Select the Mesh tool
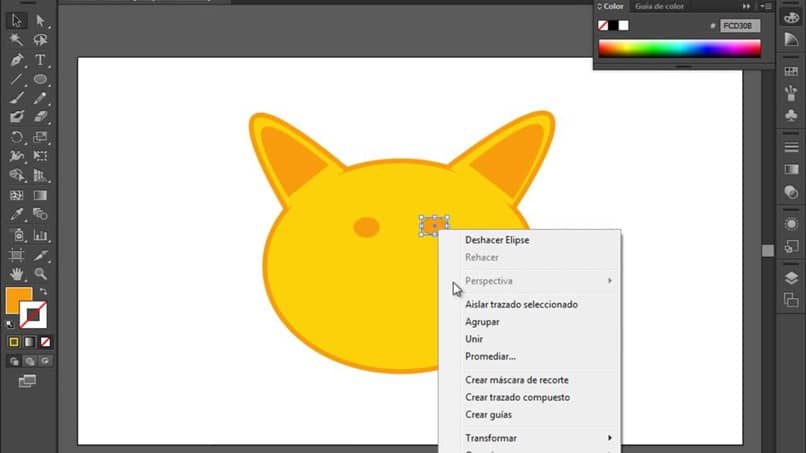This screenshot has width=806, height=453. pos(16,195)
